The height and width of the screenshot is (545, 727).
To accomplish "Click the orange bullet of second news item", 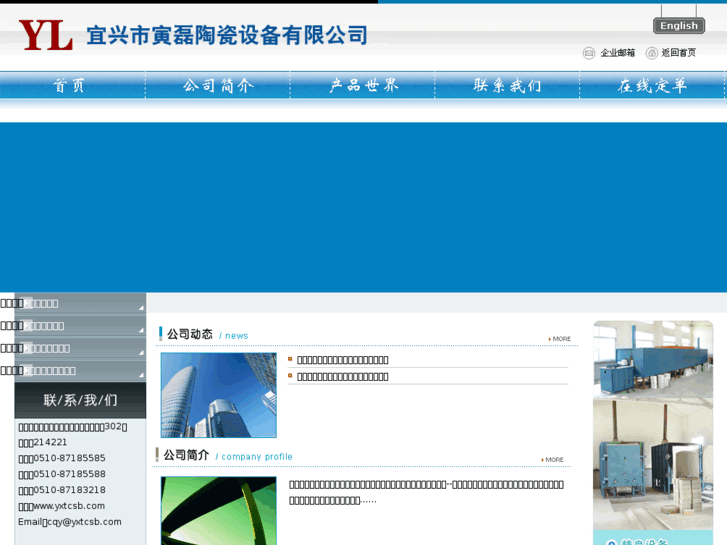I will coord(290,376).
